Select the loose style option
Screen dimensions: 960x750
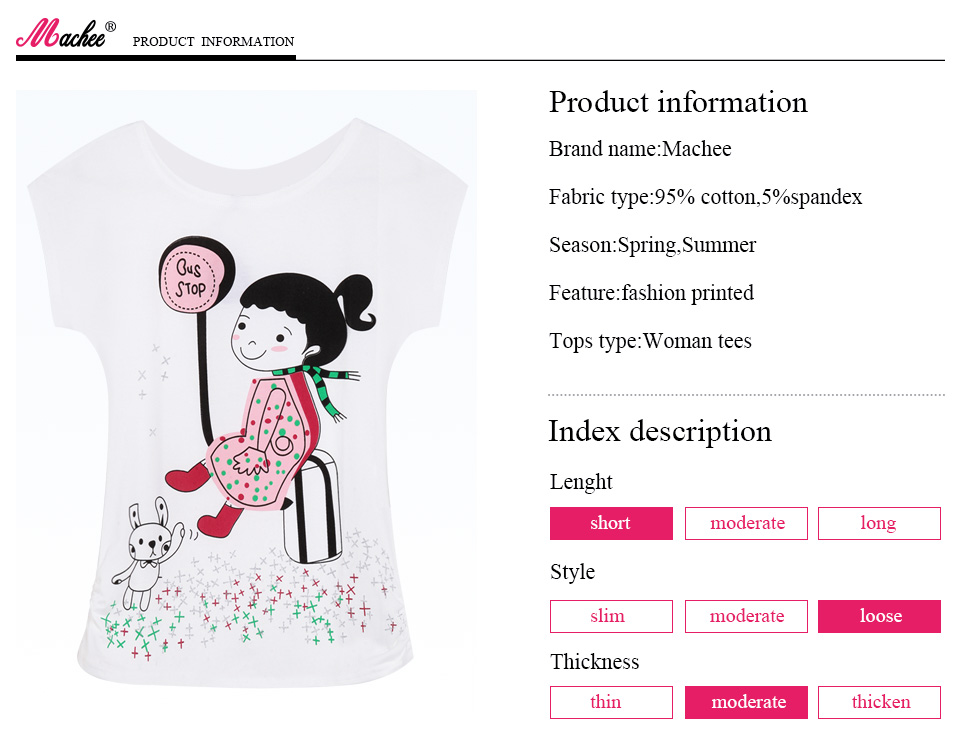[x=879, y=616]
